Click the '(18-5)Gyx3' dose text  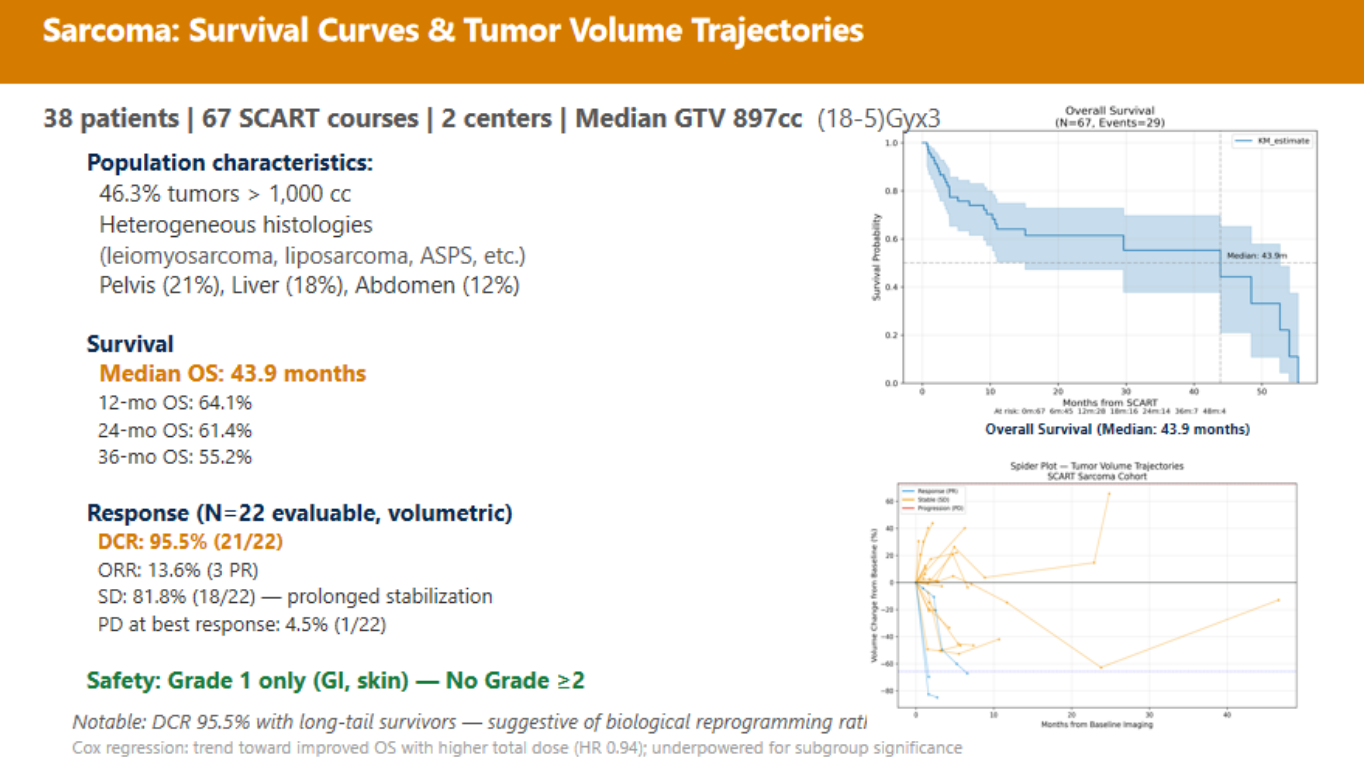[878, 119]
